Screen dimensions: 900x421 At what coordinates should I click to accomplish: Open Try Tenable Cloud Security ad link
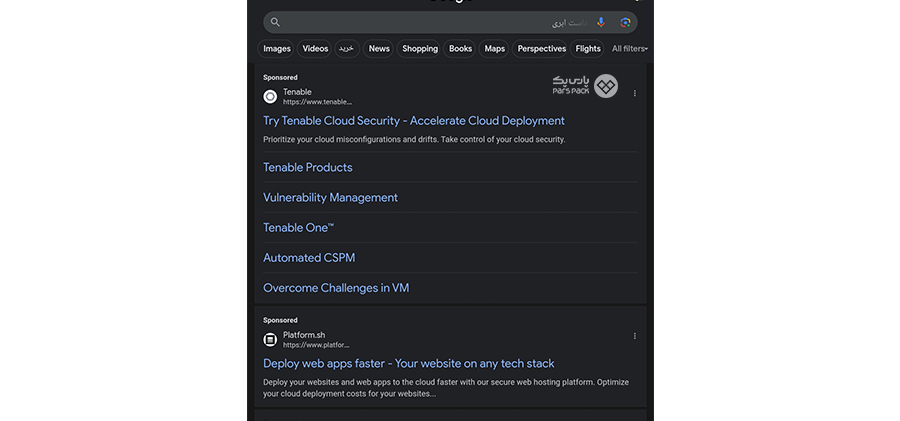tap(414, 121)
